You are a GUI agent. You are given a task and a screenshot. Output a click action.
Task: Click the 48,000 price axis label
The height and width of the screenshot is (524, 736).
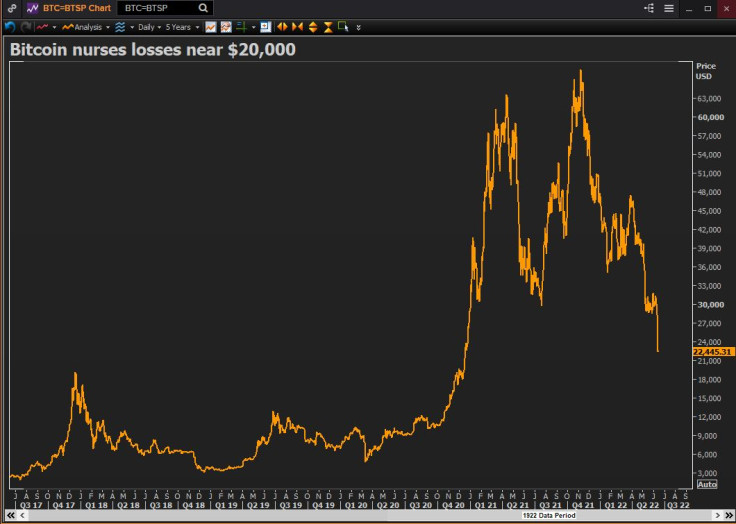tap(711, 192)
